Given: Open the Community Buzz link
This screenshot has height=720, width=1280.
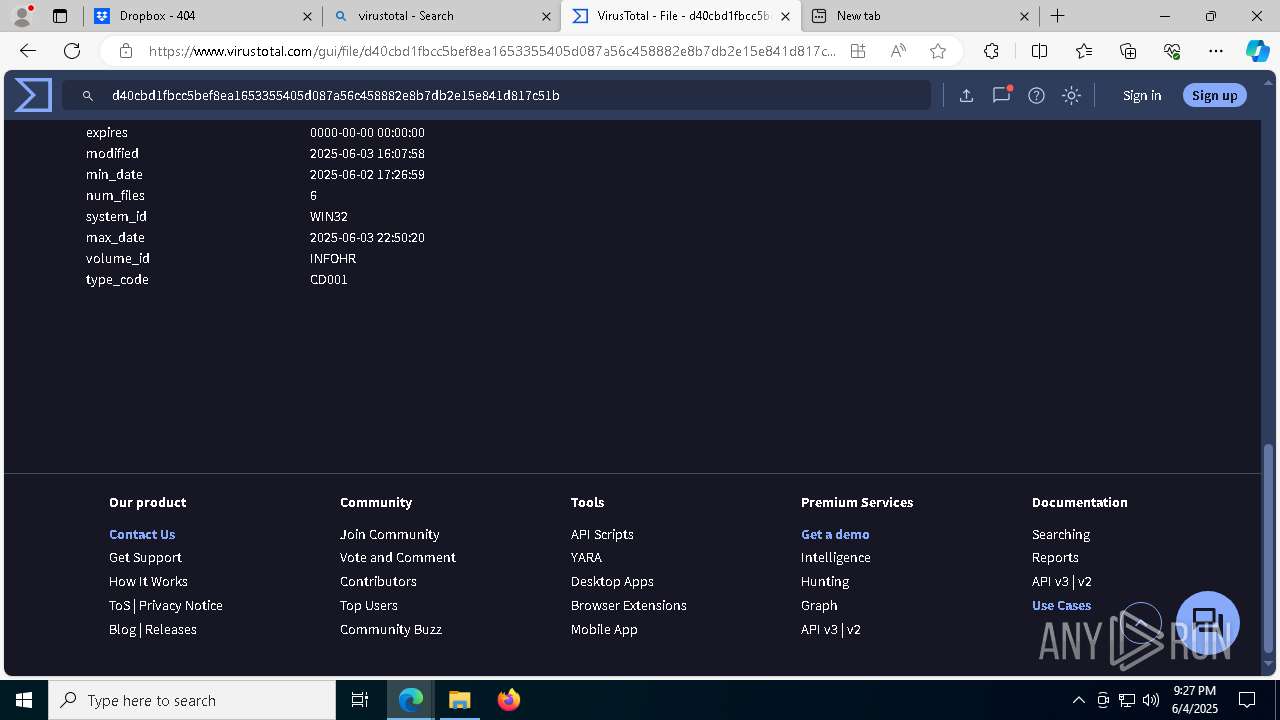Looking at the screenshot, I should (x=391, y=630).
